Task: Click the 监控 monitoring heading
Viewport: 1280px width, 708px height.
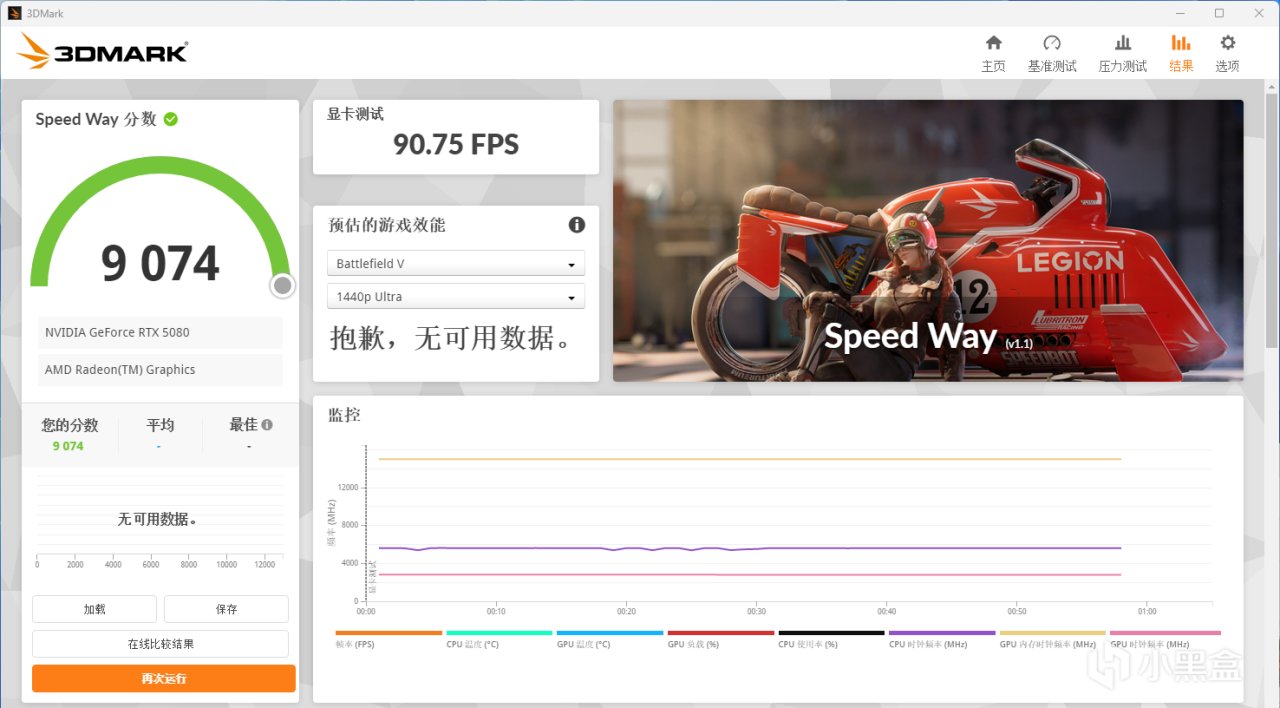Action: tap(344, 415)
